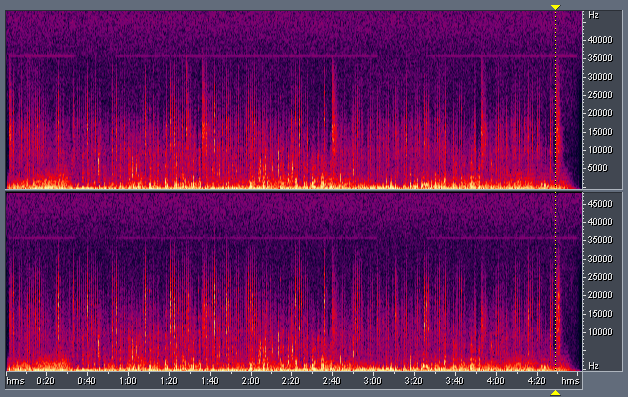
Task: Click the top yellow playhead marker triangle
Action: [555, 7]
